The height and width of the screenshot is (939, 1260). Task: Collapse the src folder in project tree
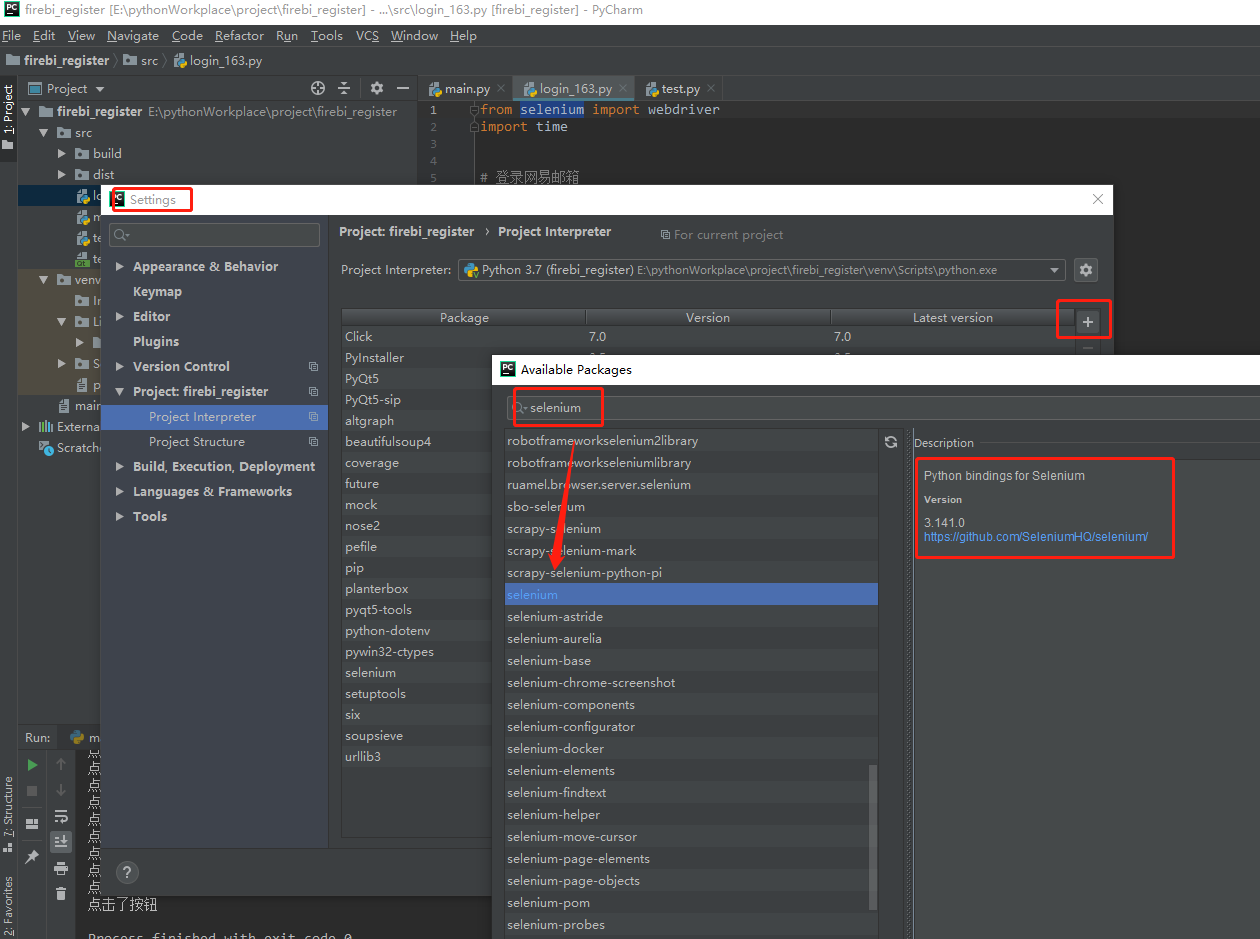43,133
